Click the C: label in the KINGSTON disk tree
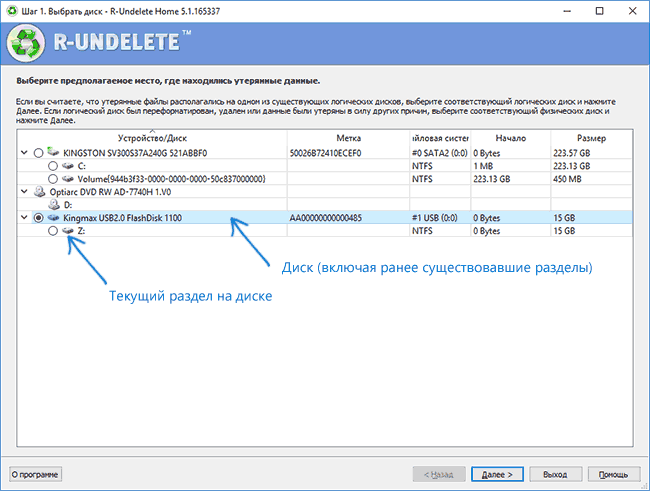This screenshot has height=491, width=650. (x=82, y=166)
